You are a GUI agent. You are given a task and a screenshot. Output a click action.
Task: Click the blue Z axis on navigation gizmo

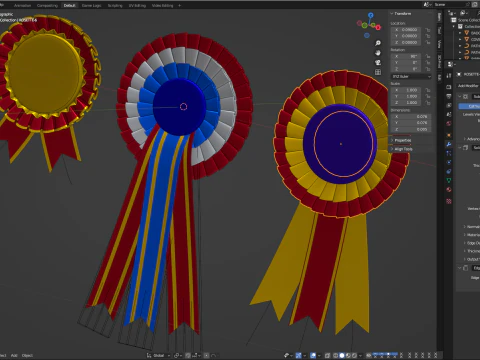[x=371, y=15]
